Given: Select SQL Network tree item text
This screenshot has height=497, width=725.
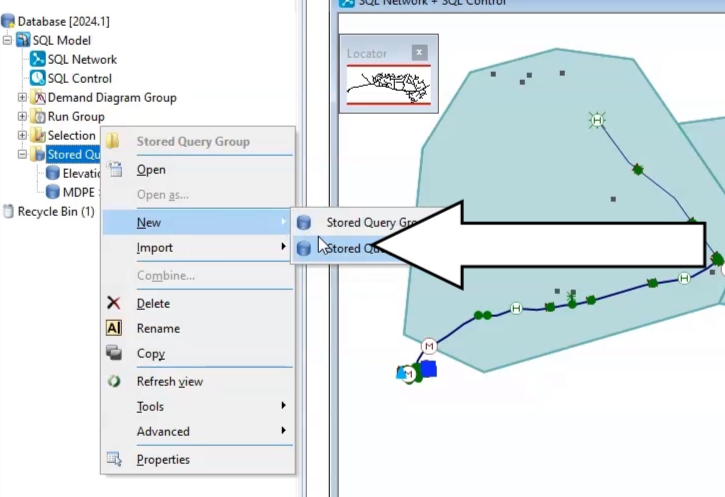Looking at the screenshot, I should pos(82,59).
